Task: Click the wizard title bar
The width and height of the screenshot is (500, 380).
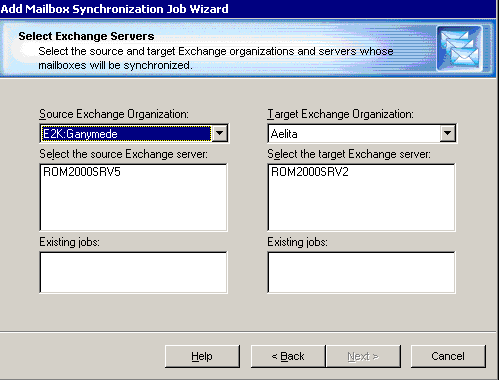Action: coord(248,9)
